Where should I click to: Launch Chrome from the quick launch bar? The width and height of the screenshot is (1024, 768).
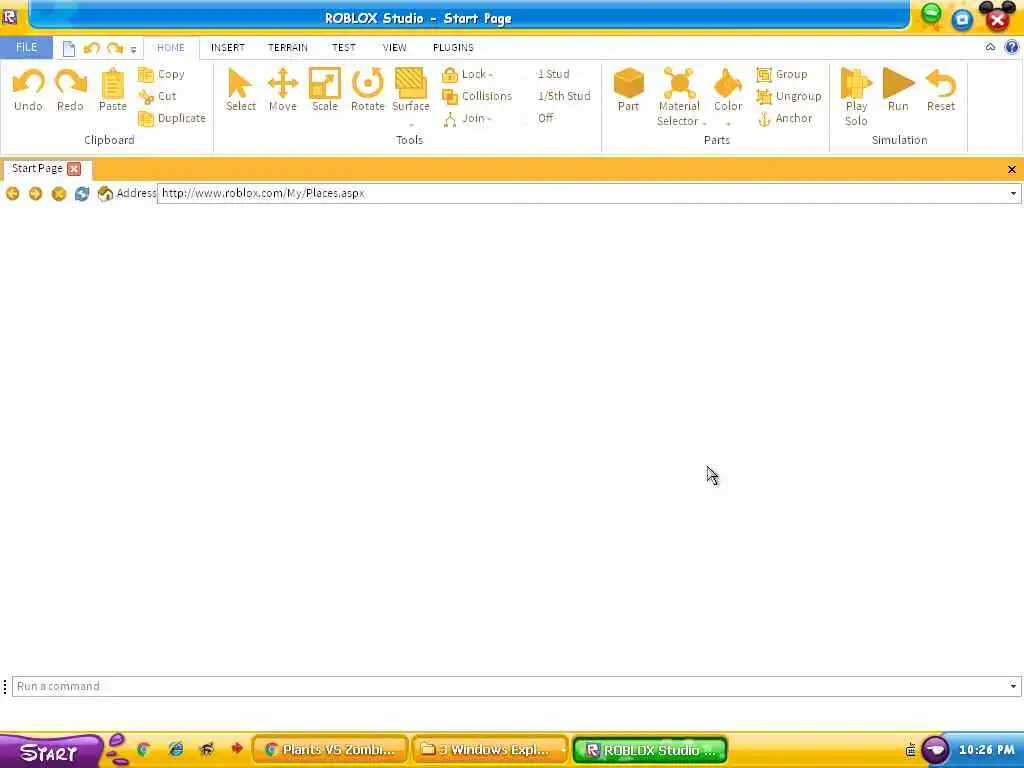click(x=144, y=750)
